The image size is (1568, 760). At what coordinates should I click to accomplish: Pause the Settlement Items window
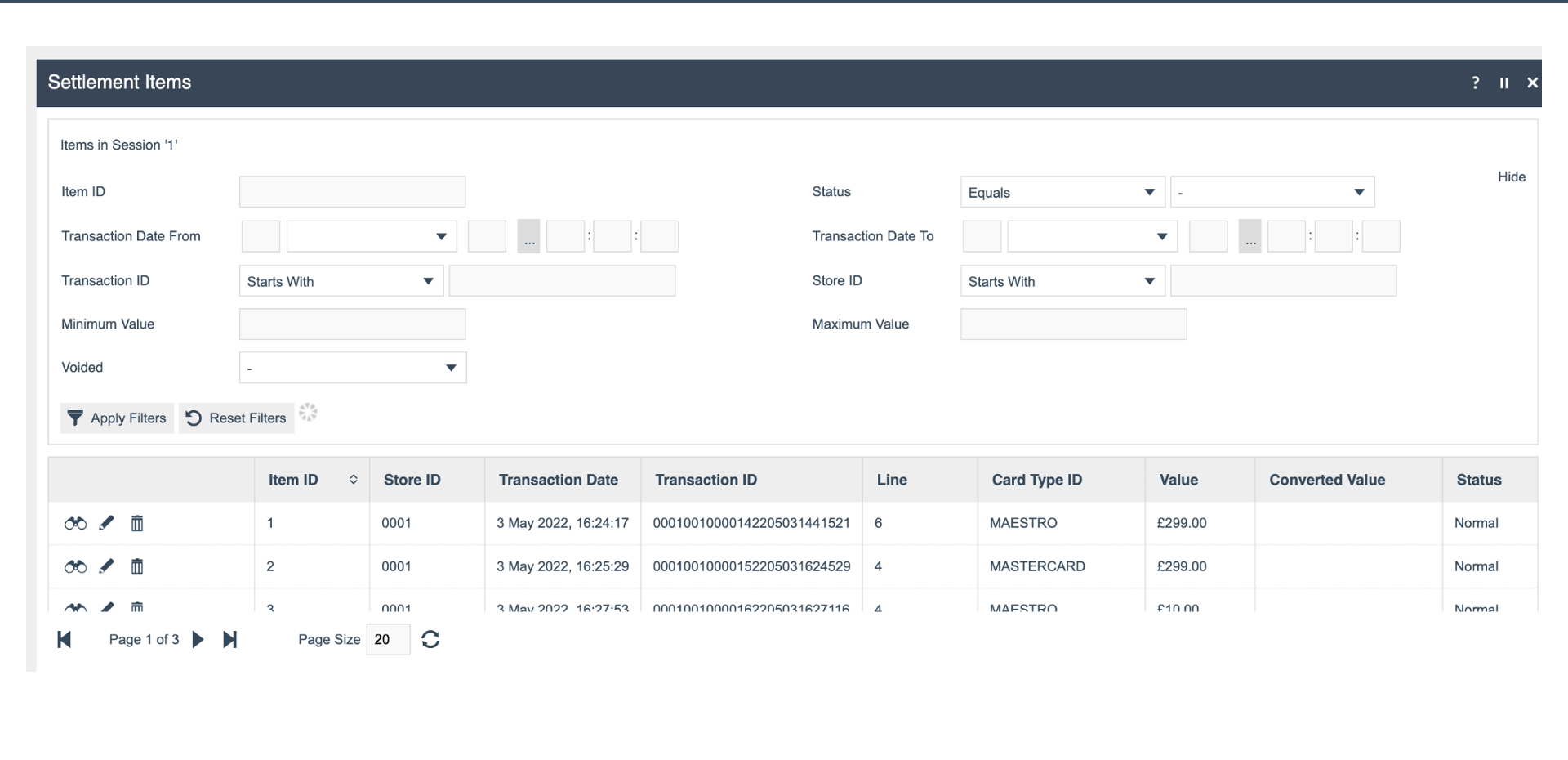[1504, 83]
